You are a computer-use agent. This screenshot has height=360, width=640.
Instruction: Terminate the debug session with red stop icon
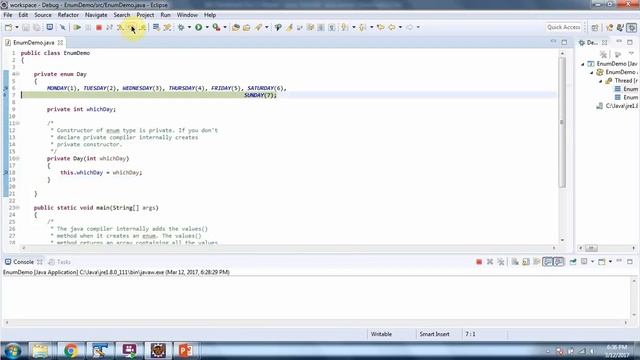pos(99,27)
